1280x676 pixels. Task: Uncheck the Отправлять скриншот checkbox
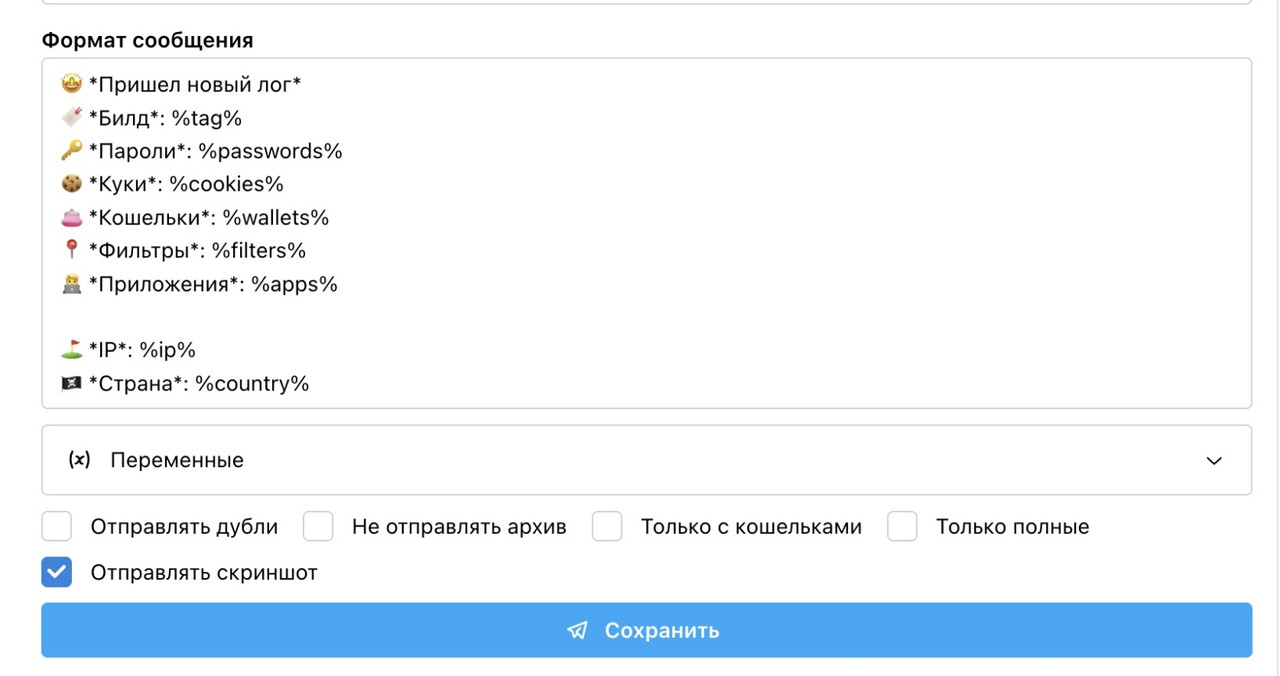click(x=57, y=573)
